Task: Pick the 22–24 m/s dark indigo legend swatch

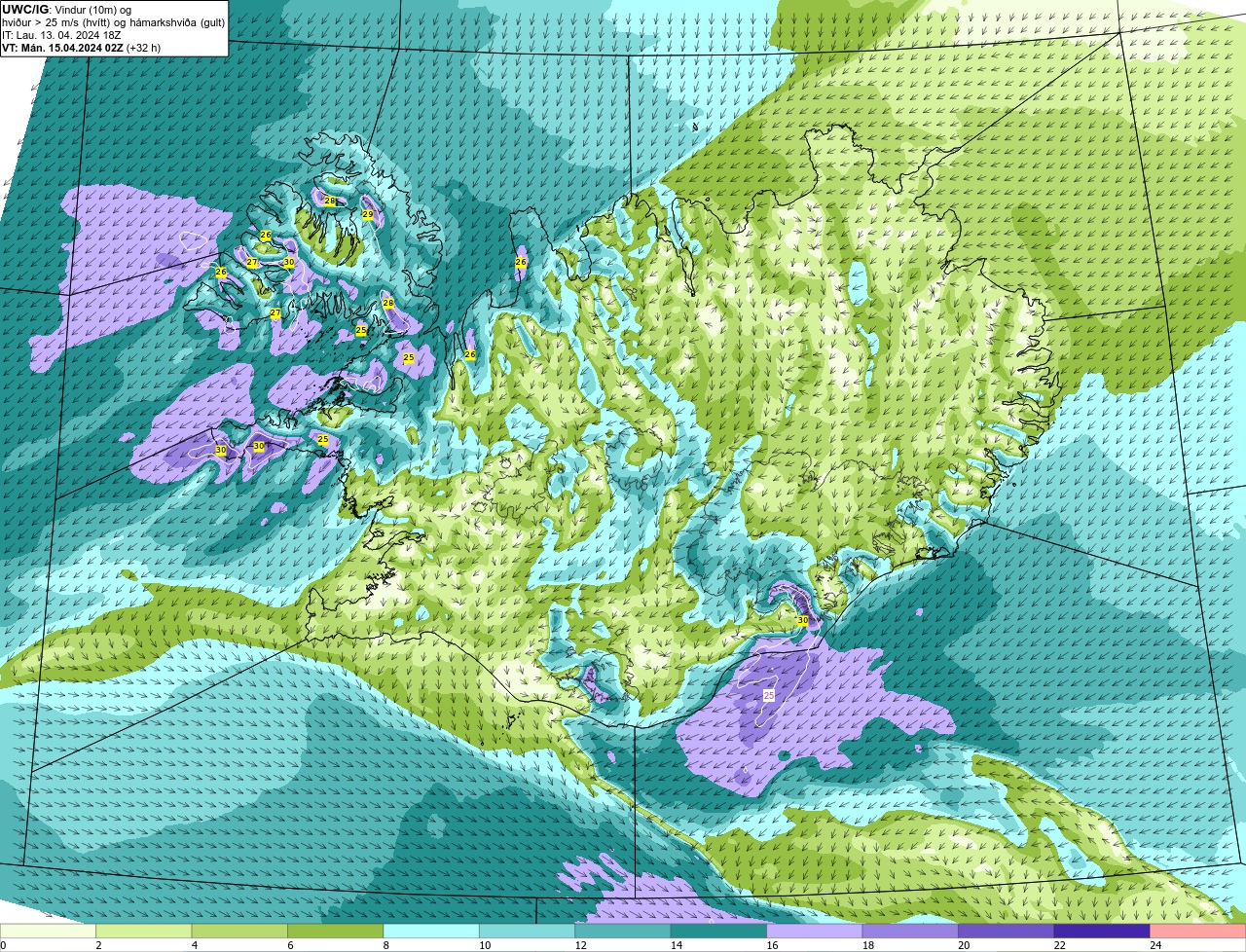Action: [x=1102, y=931]
